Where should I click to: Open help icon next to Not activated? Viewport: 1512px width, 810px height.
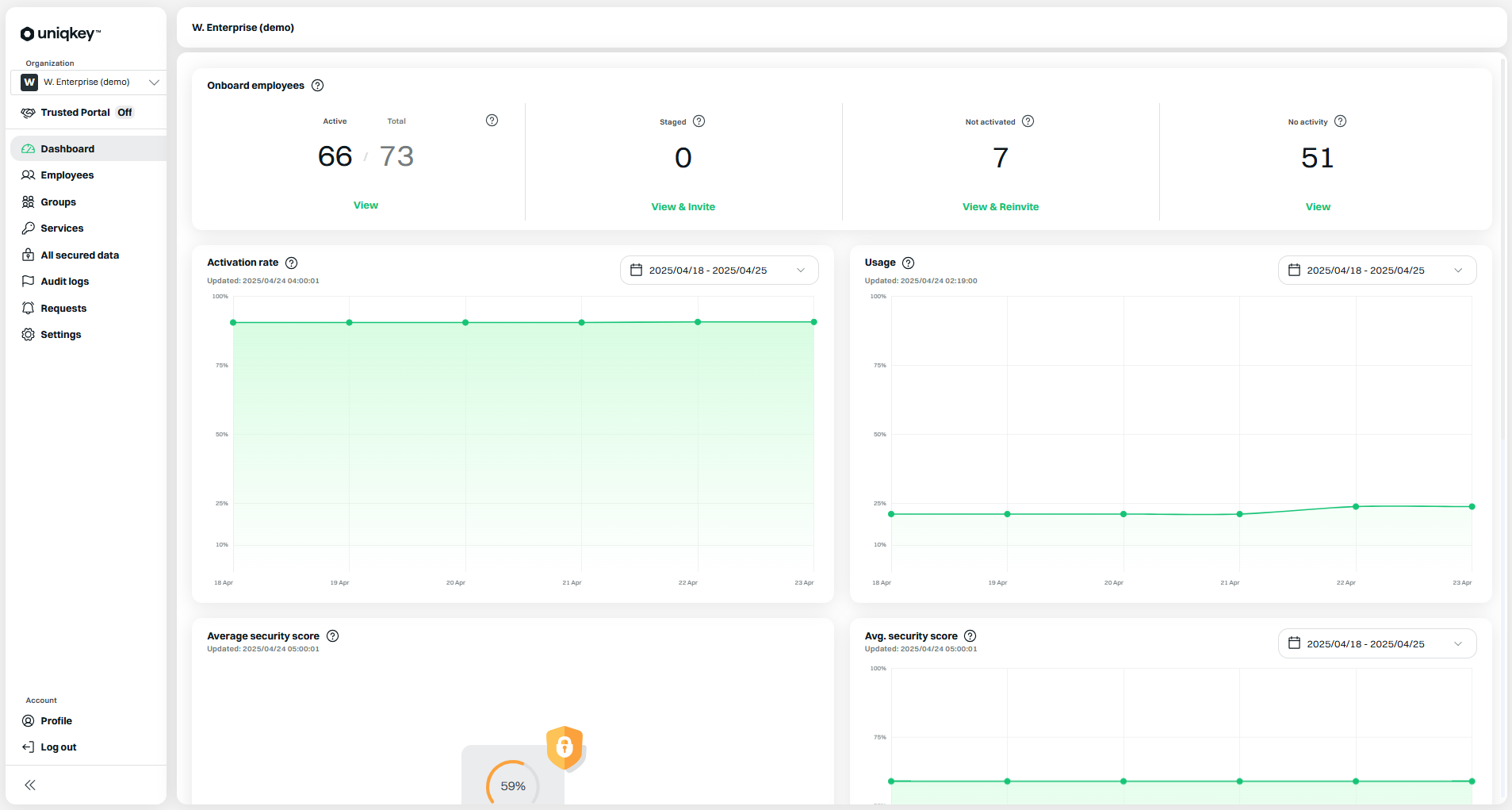tap(1028, 121)
